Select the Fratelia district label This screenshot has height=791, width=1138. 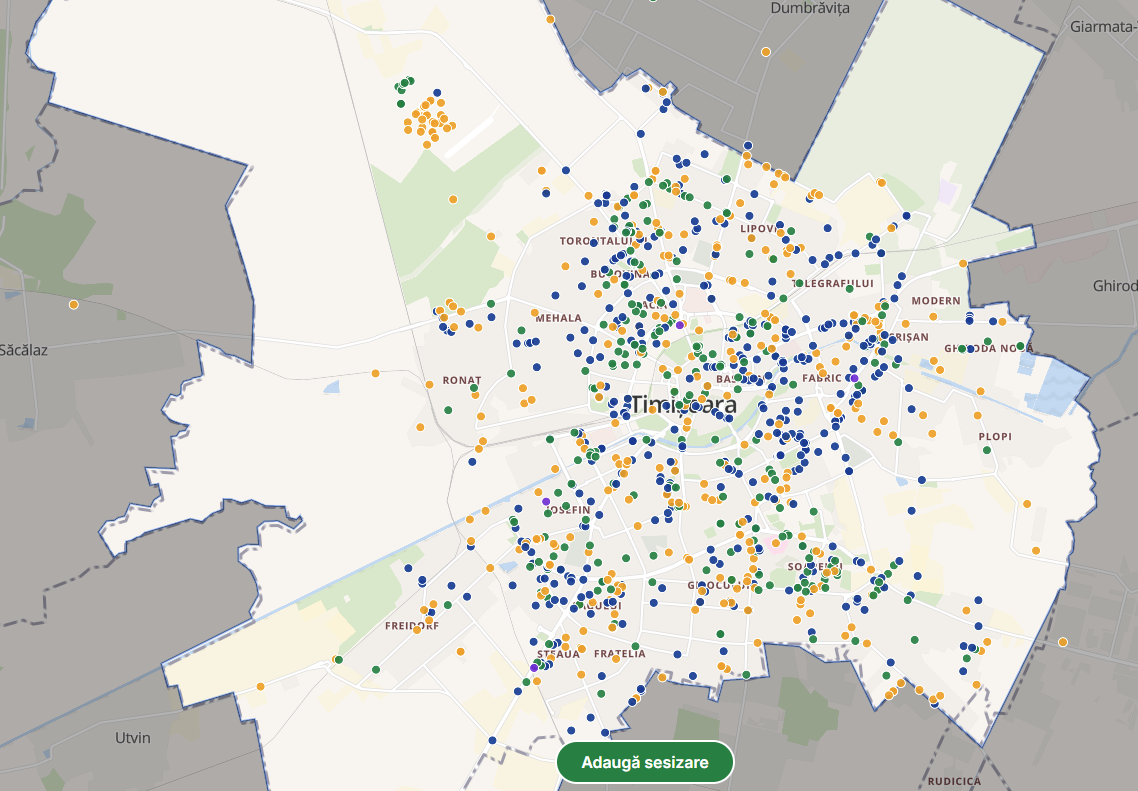click(x=619, y=654)
